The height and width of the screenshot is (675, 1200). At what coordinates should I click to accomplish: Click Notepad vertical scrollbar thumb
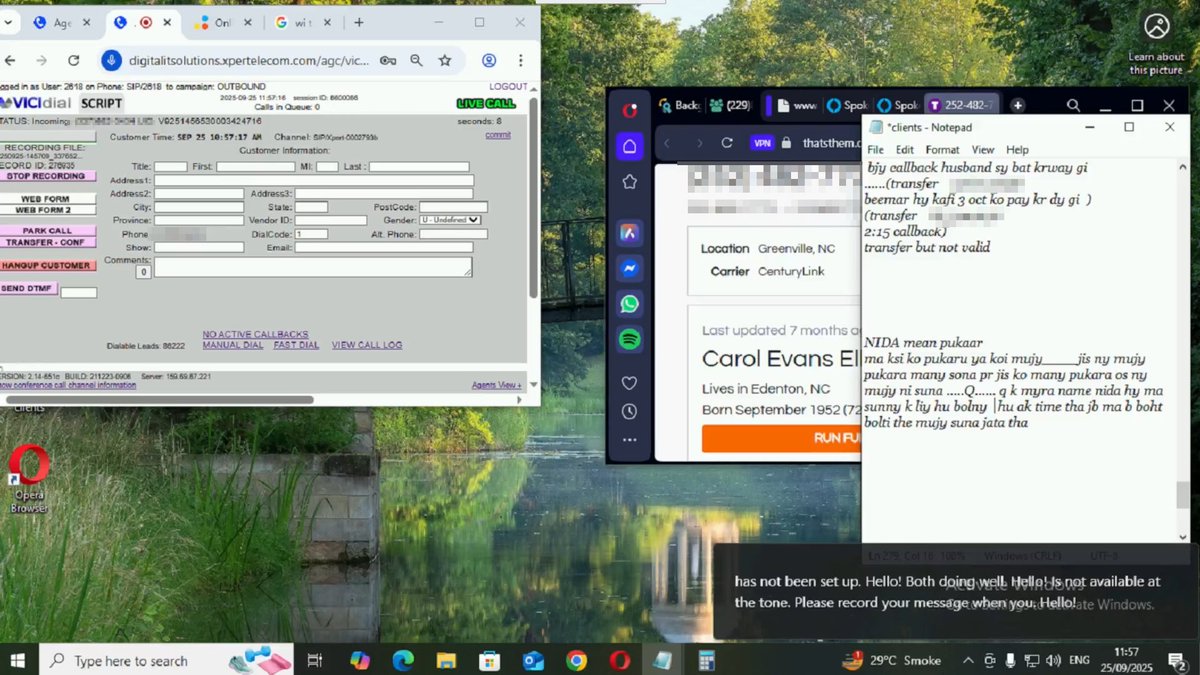(1183, 495)
